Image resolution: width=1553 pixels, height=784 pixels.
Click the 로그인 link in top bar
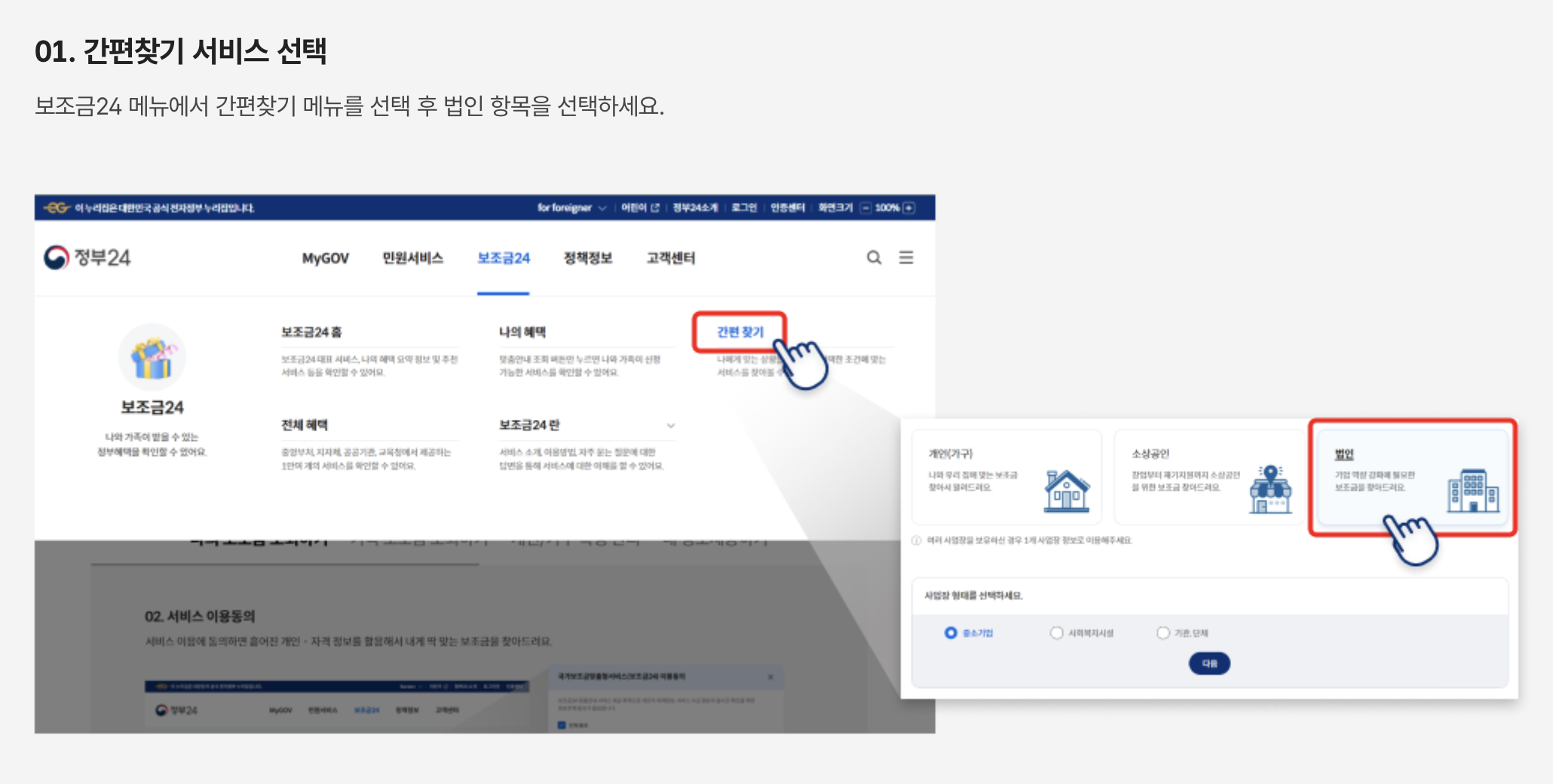point(744,208)
